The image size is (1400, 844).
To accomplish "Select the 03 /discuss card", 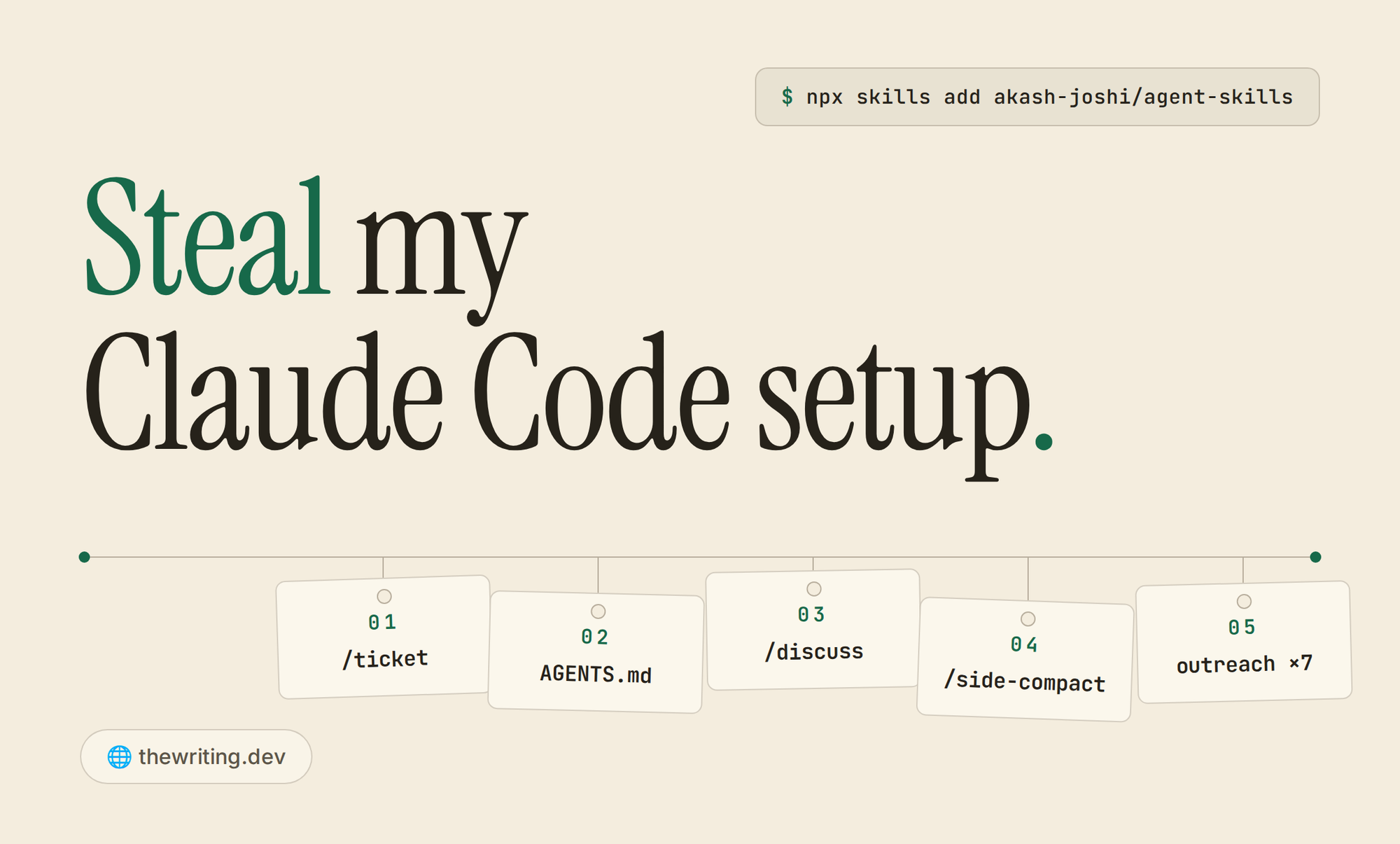I will point(813,630).
